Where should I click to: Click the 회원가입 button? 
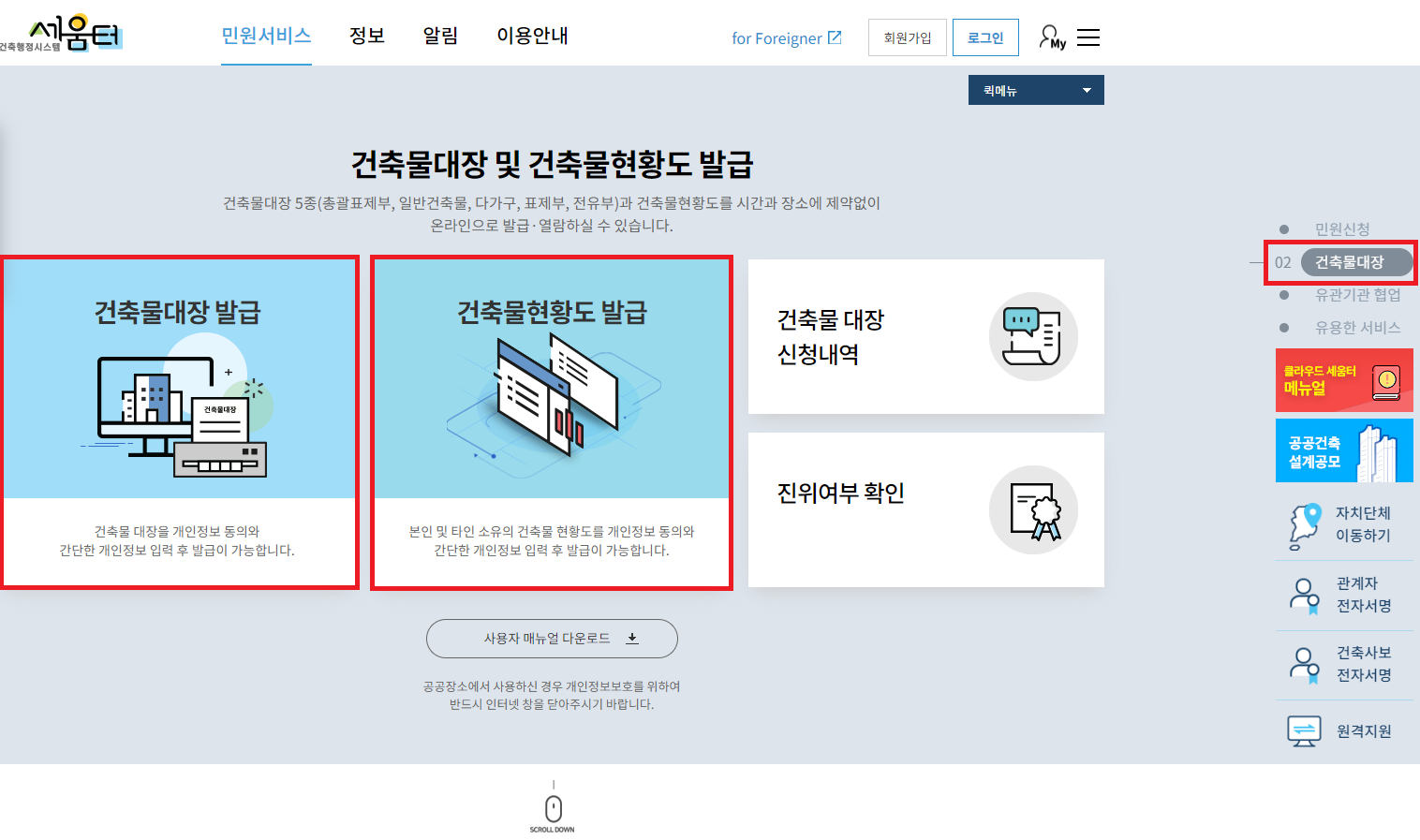tap(907, 37)
